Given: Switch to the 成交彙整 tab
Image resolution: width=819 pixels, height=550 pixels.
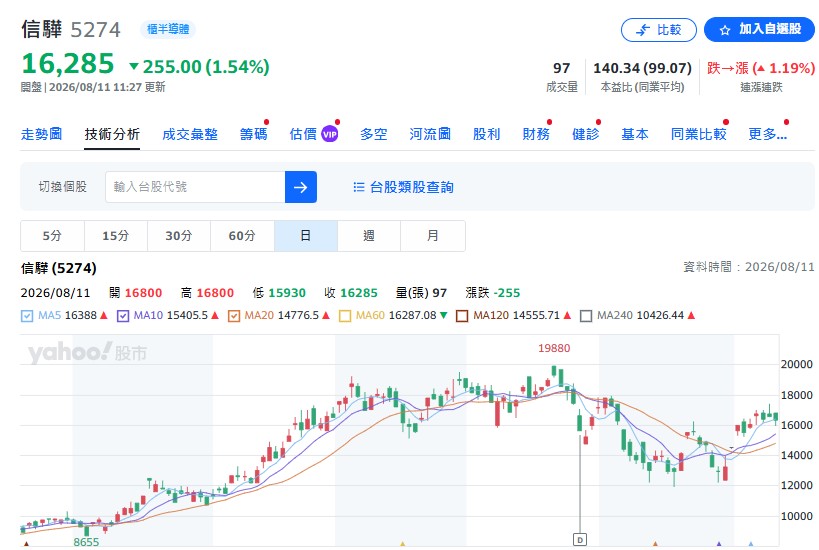Looking at the screenshot, I should tap(190, 134).
